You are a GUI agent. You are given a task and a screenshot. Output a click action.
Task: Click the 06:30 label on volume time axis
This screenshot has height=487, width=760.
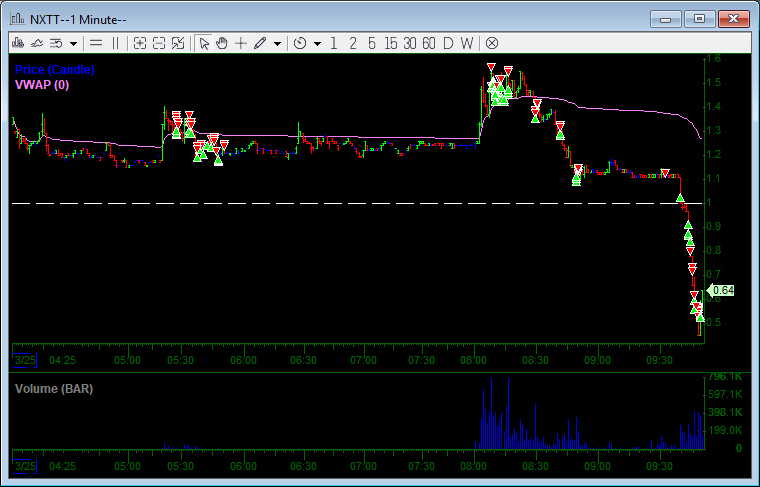point(303,467)
